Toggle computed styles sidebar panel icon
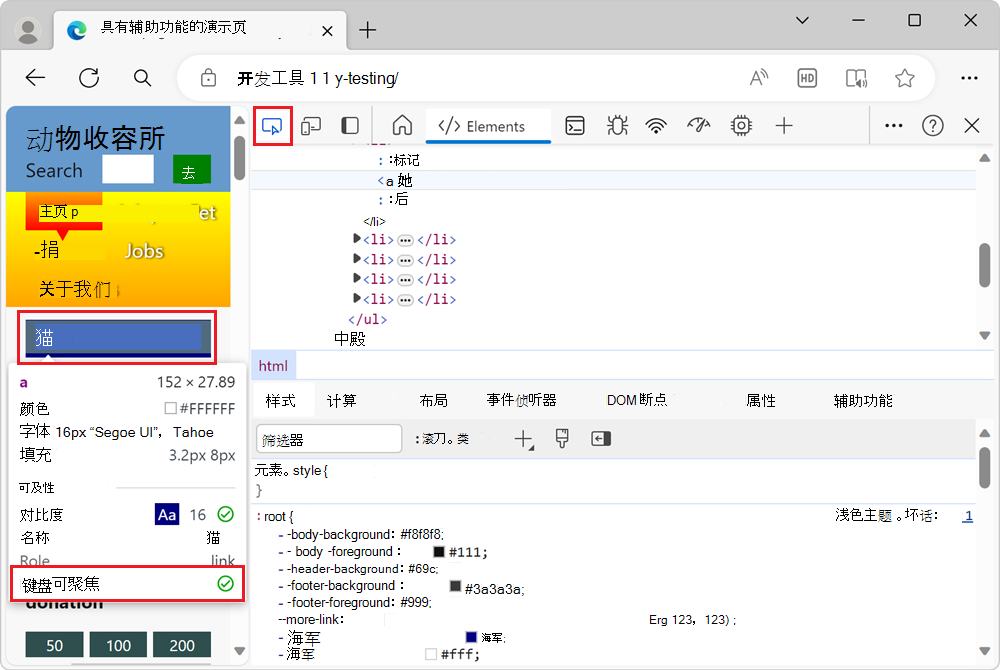The height and width of the screenshot is (670, 1000). click(600, 438)
